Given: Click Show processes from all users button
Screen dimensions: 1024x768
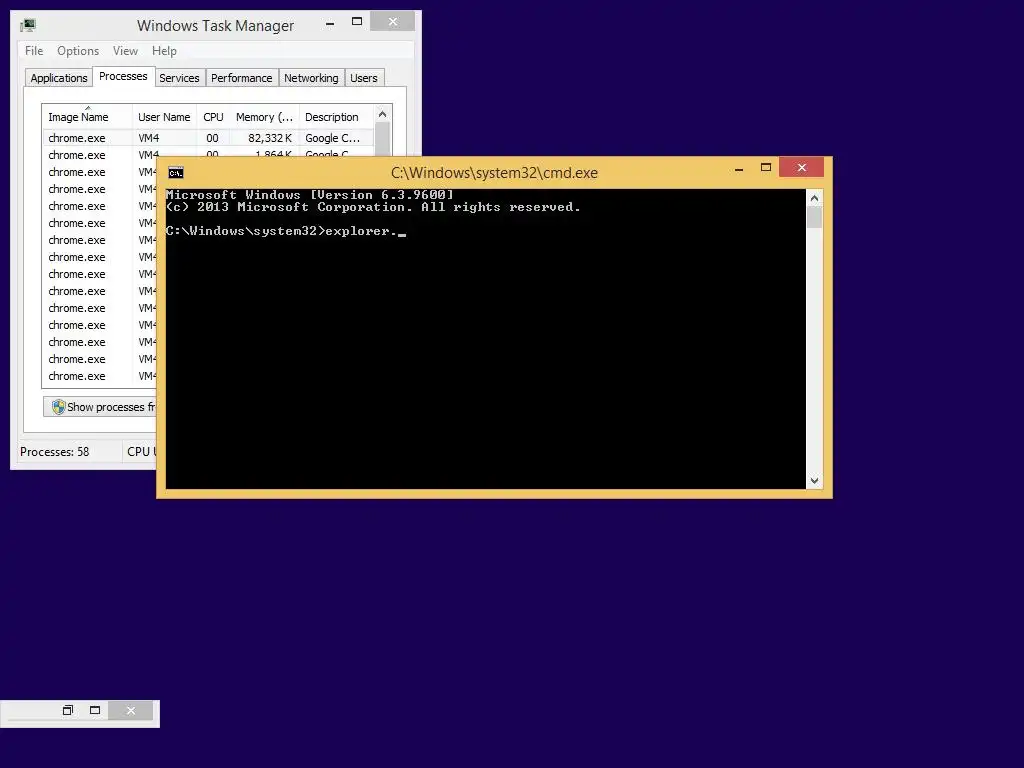Looking at the screenshot, I should 100,407.
